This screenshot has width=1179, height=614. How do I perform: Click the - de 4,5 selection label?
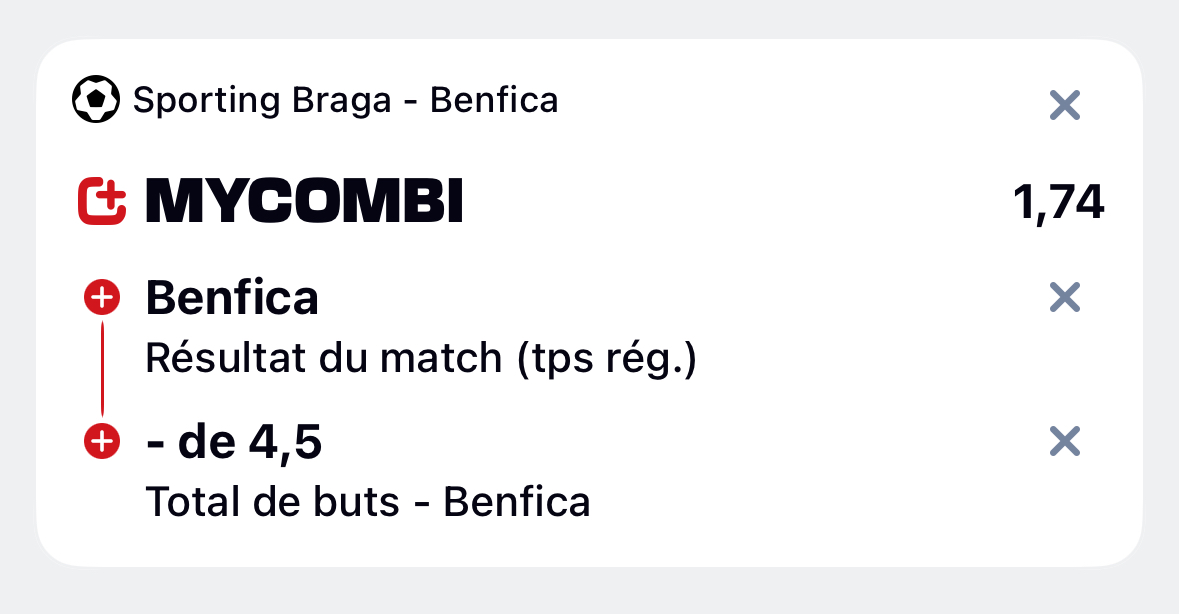tap(234, 442)
